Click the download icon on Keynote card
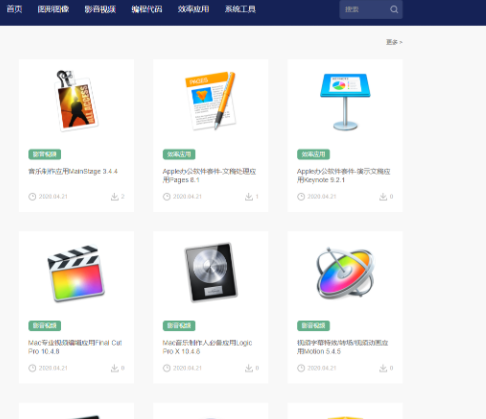Image resolution: width=486 pixels, height=419 pixels. (x=383, y=197)
